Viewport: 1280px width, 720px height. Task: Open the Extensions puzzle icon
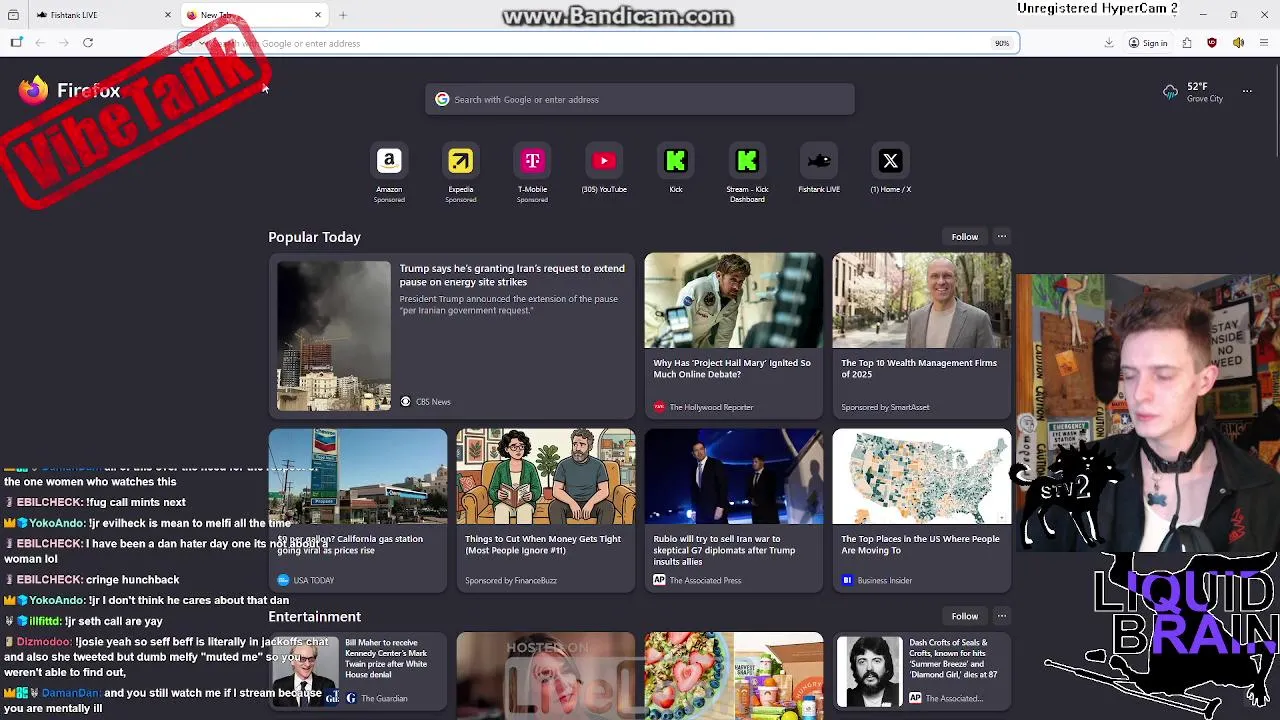tap(1187, 43)
